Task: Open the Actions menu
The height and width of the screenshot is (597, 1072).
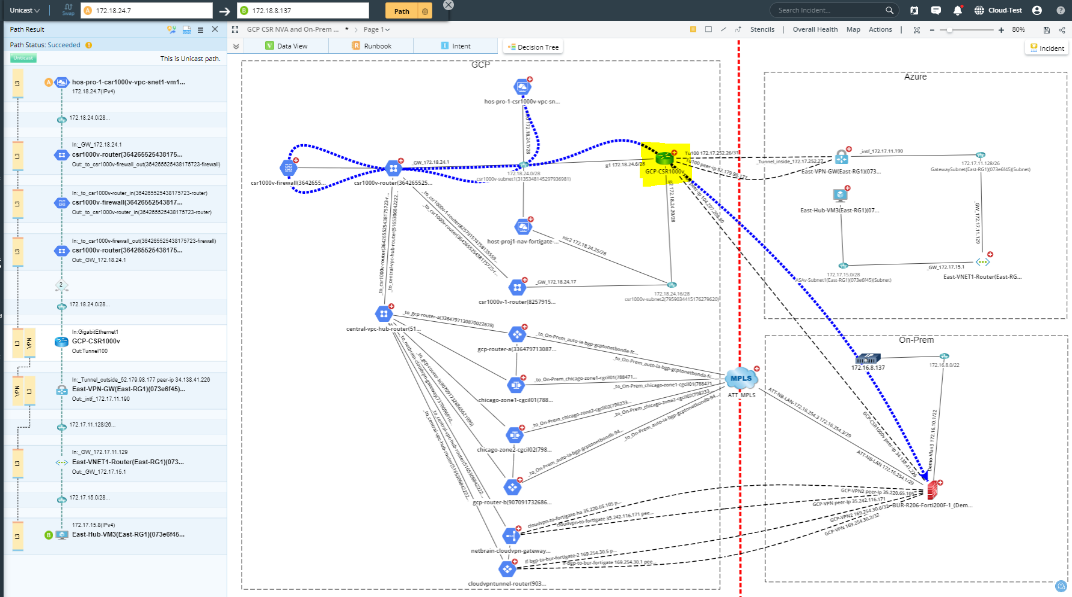Action: (x=879, y=30)
